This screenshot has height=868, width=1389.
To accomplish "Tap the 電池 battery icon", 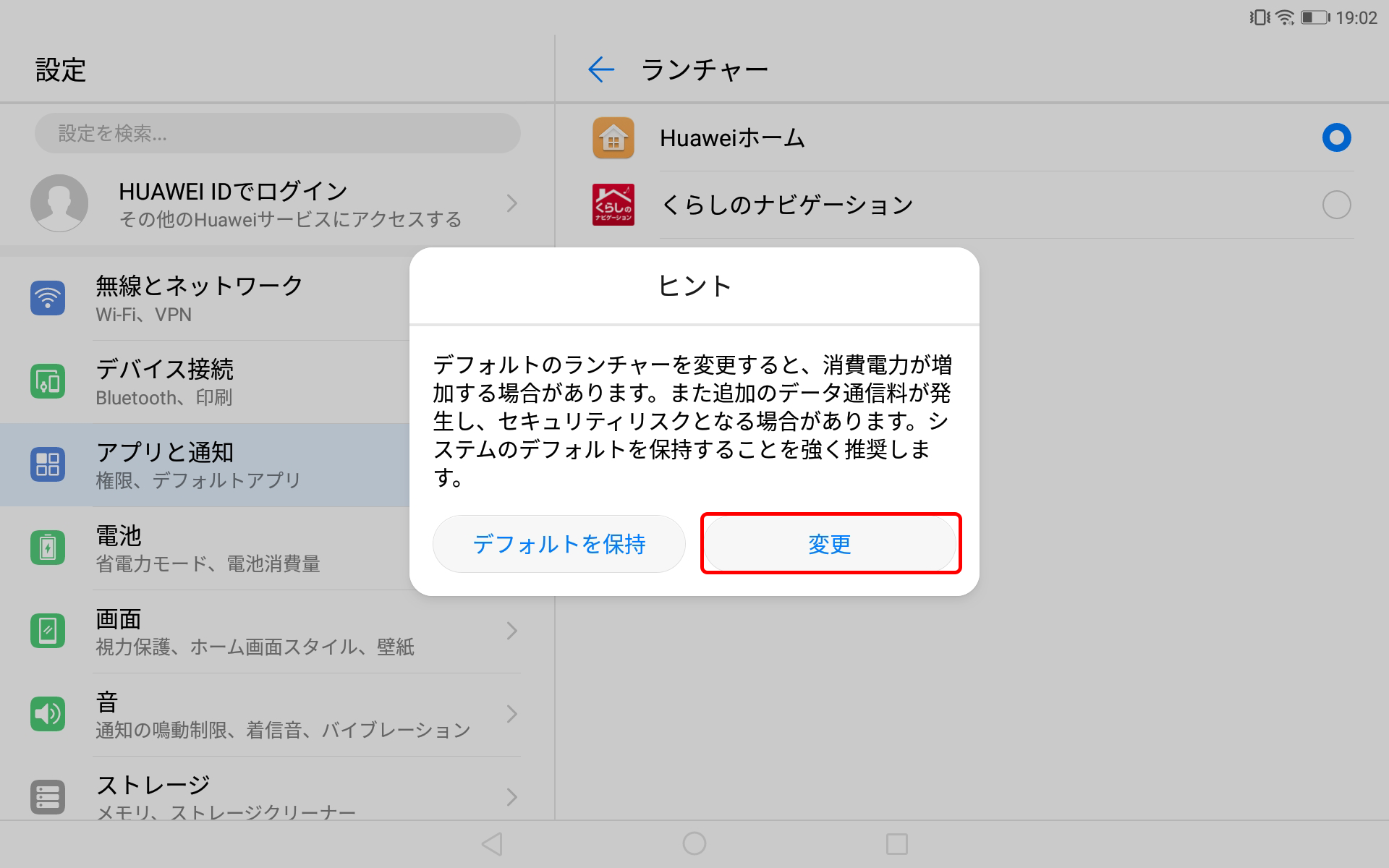I will point(48,548).
